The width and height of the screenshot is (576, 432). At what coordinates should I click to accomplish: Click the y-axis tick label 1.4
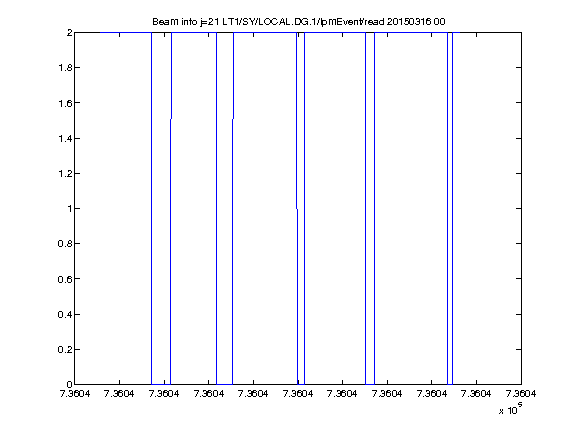[65, 138]
